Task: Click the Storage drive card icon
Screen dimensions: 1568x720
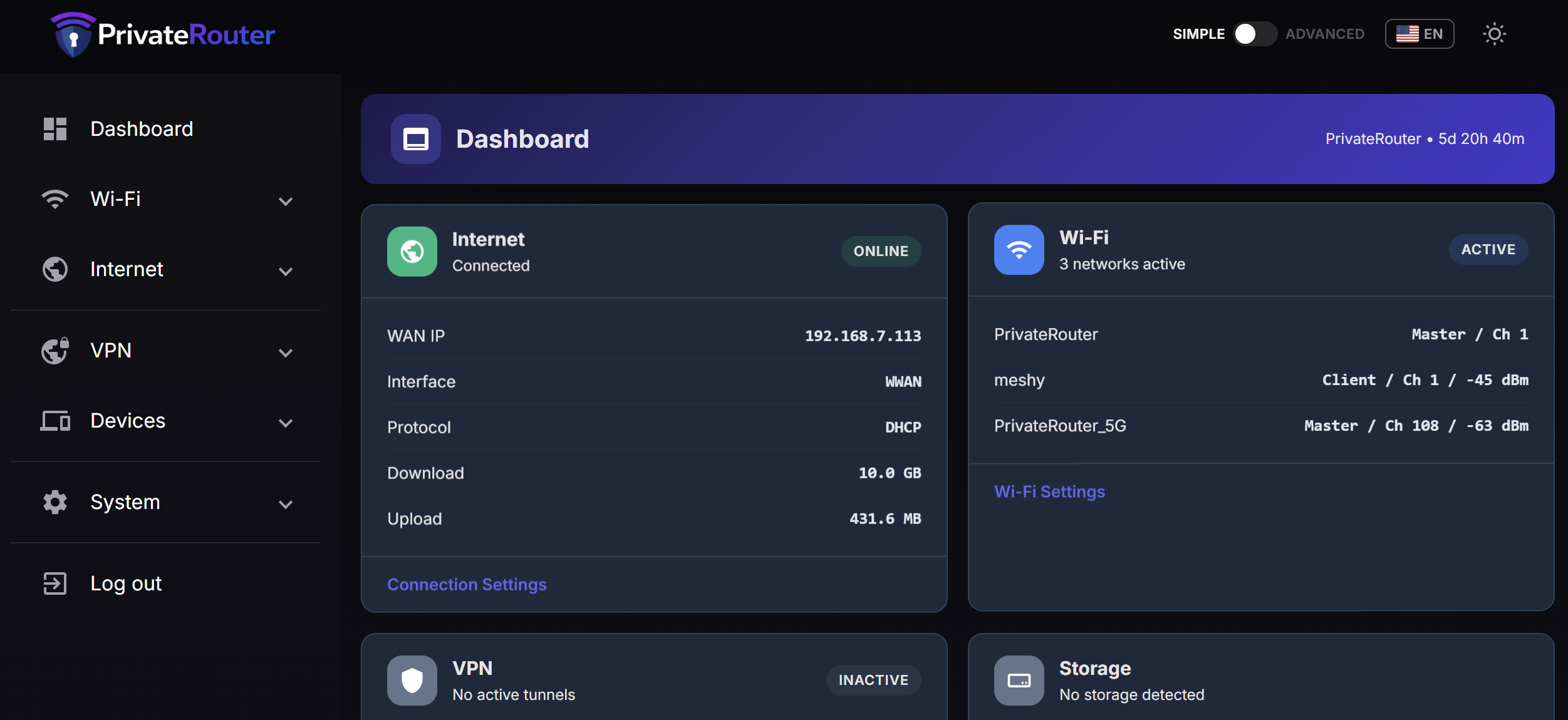Action: point(1019,681)
